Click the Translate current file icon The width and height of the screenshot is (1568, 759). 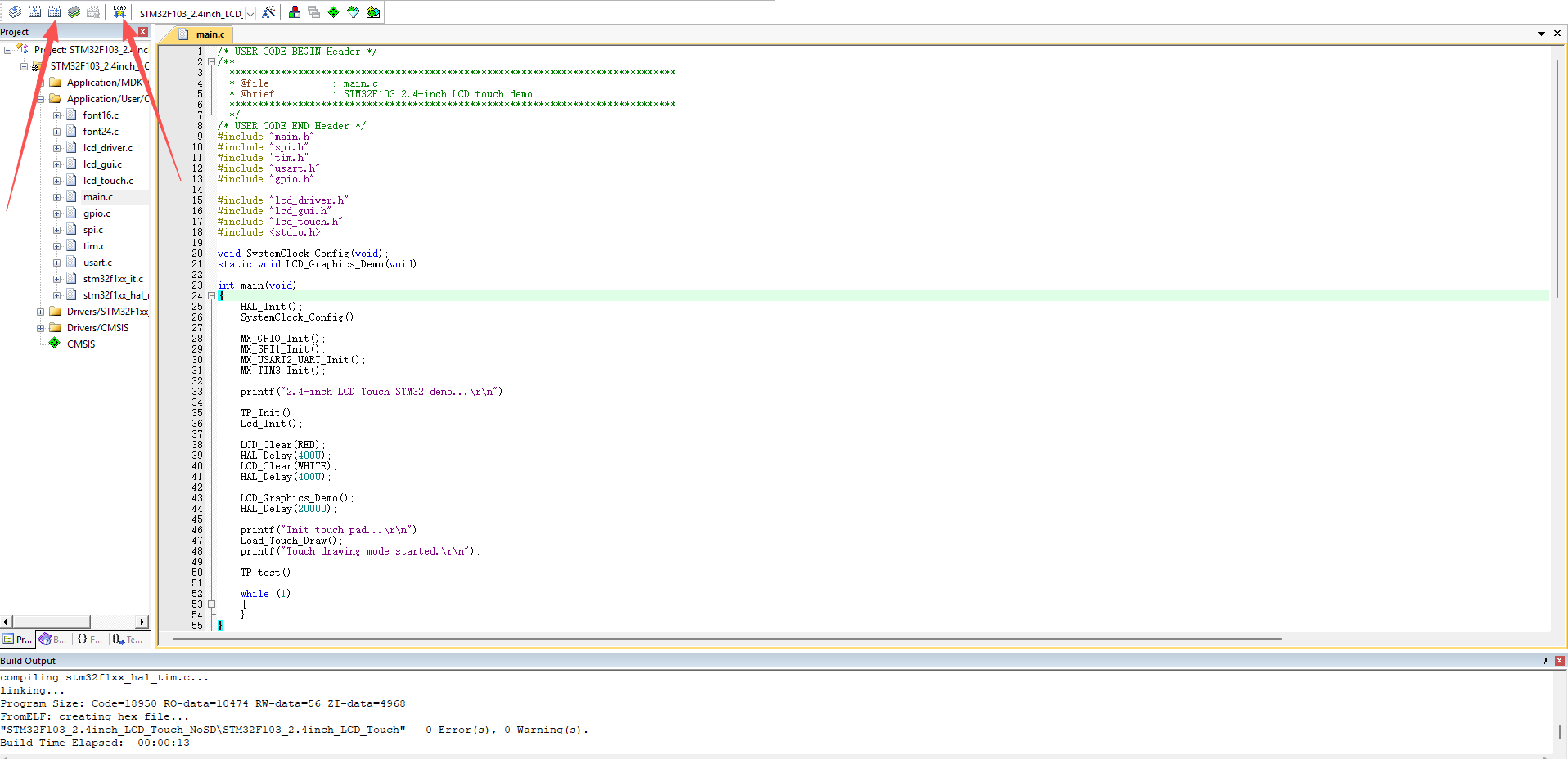pos(15,11)
